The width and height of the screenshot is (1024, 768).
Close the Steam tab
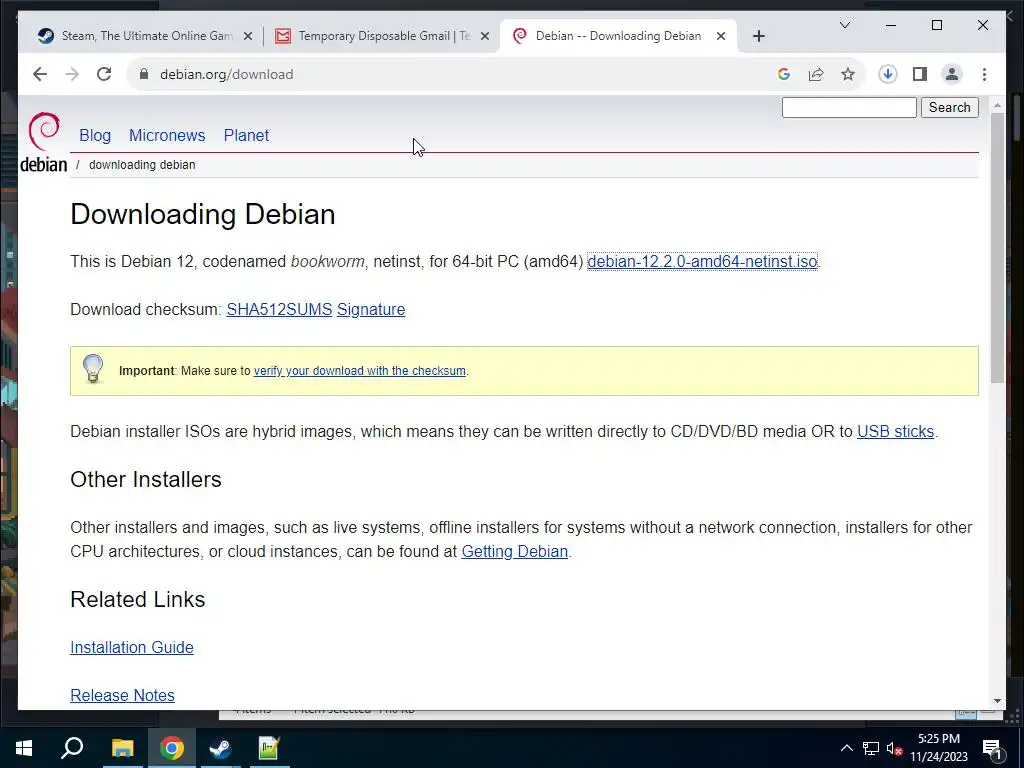(248, 36)
